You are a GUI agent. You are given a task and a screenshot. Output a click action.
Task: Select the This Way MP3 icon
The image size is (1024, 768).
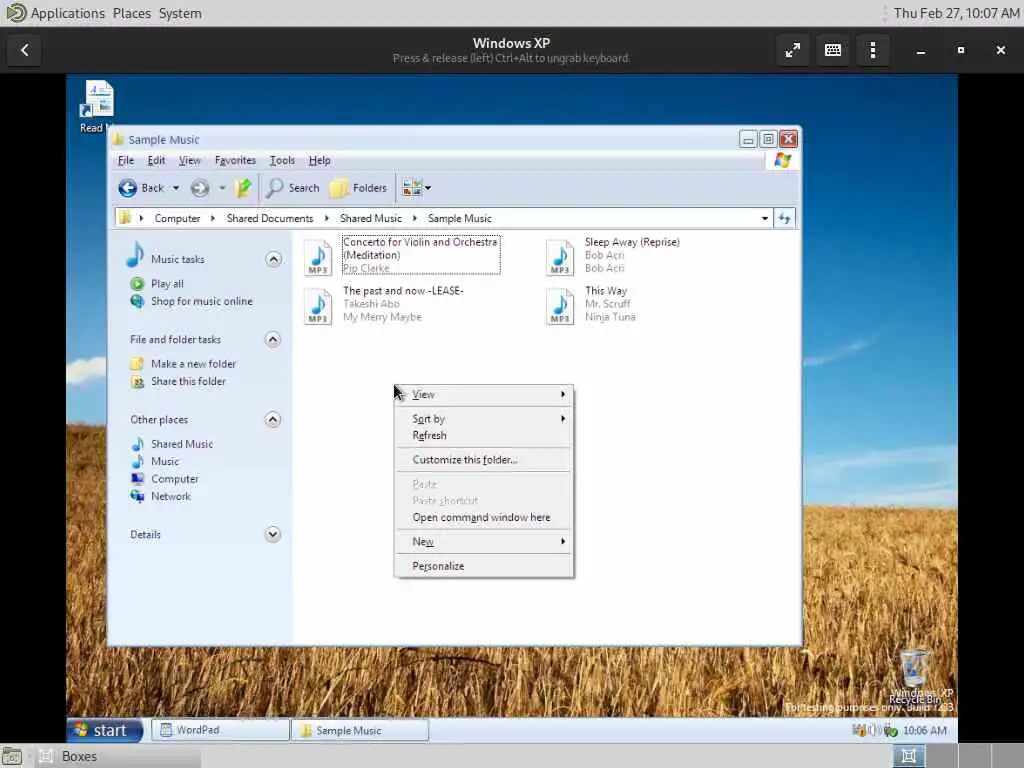(560, 307)
